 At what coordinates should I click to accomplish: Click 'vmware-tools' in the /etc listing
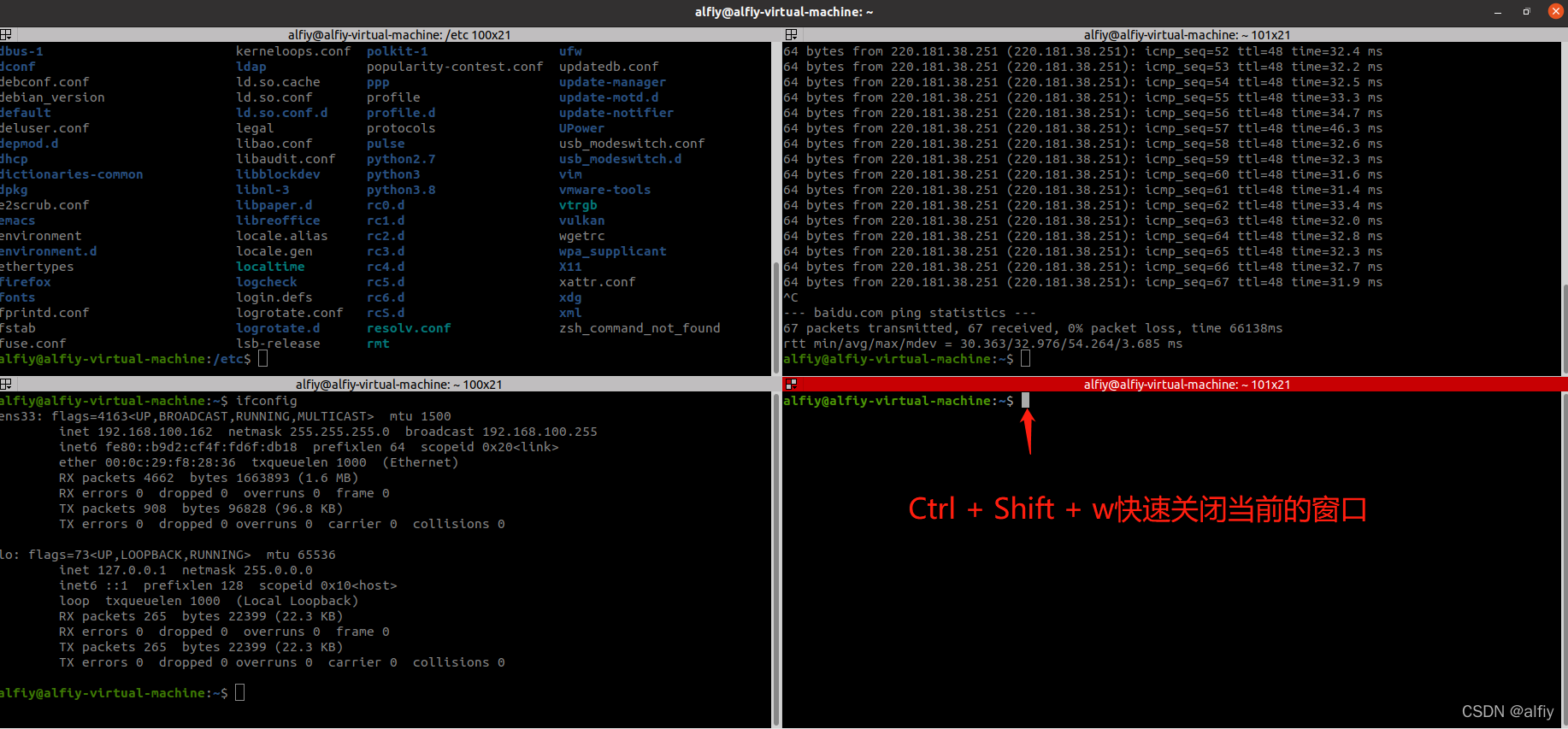pos(604,190)
